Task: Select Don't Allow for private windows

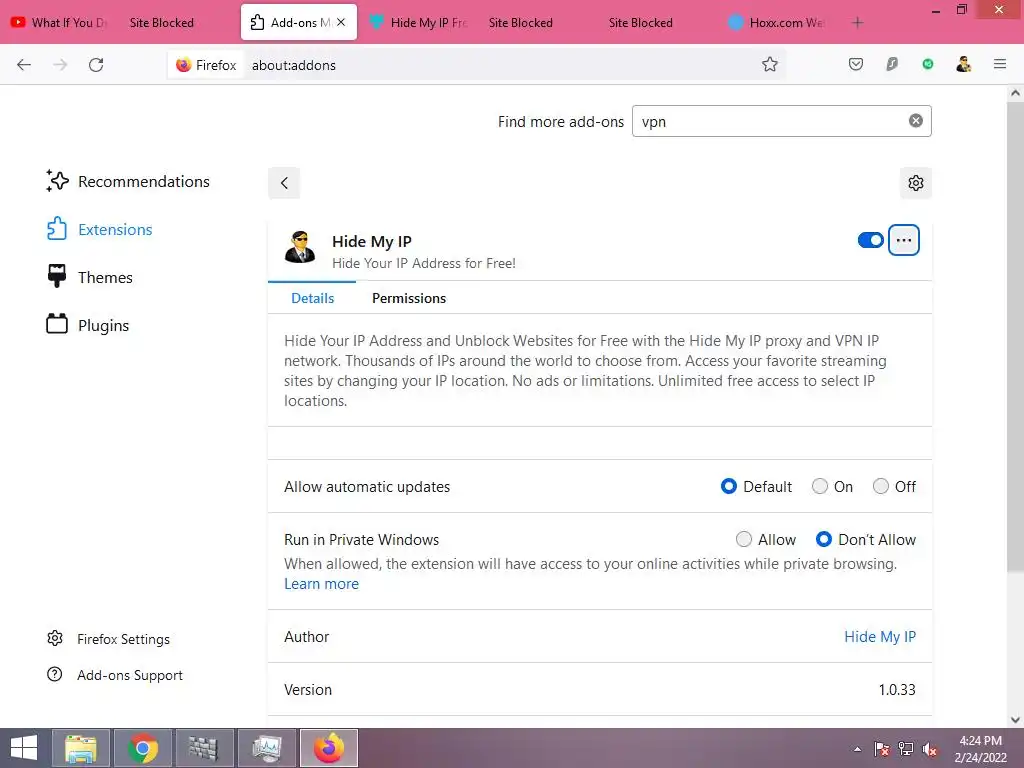Action: (x=824, y=539)
